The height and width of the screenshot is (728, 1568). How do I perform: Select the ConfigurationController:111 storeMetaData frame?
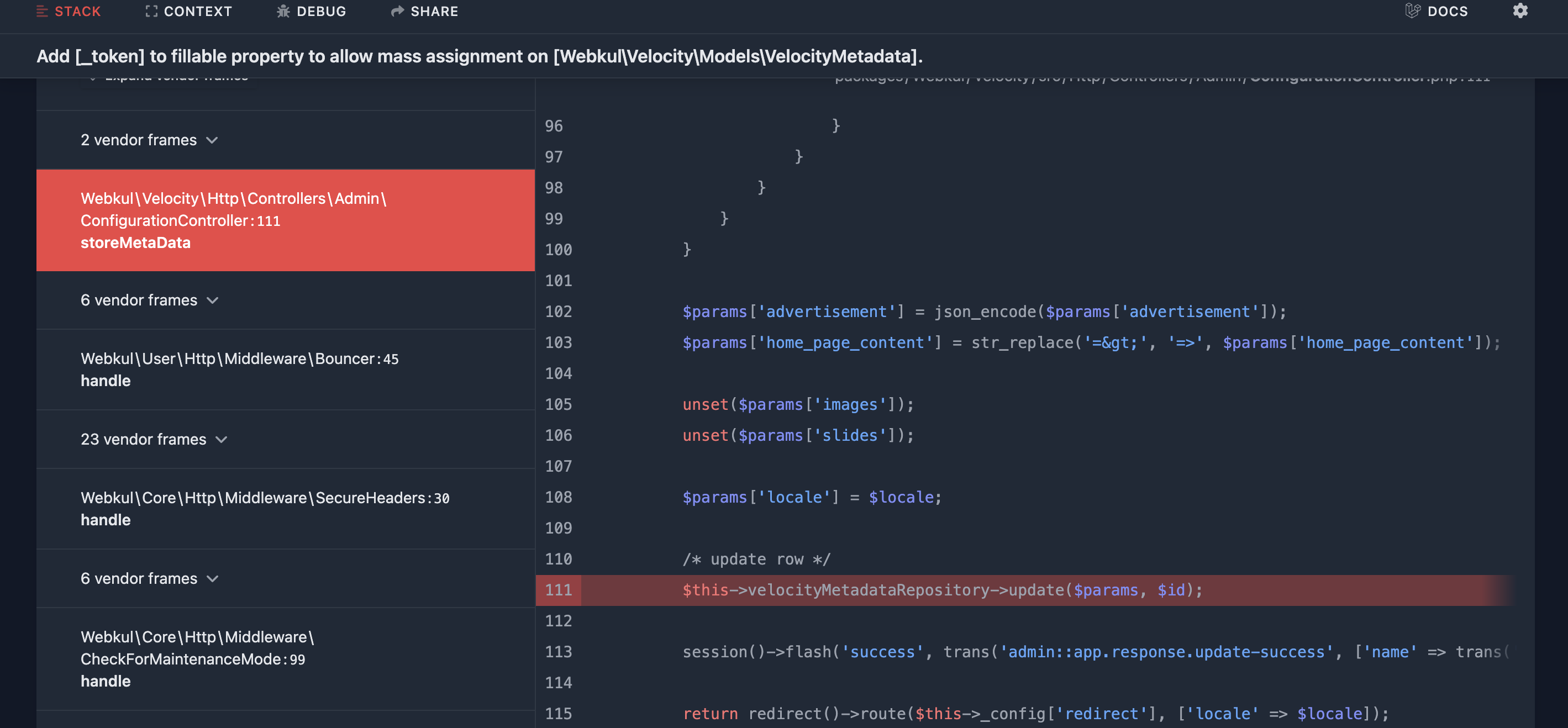tap(285, 220)
